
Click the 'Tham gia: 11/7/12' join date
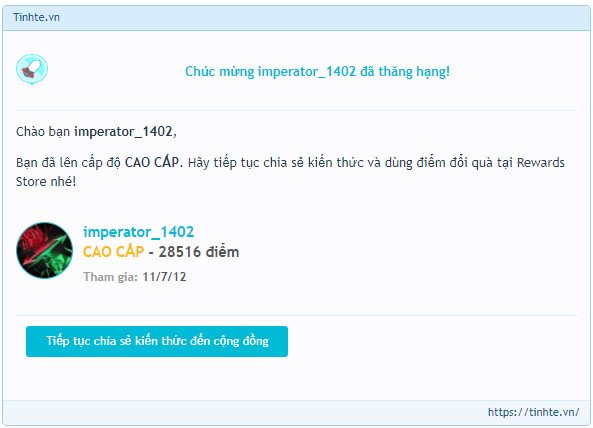[x=135, y=277]
